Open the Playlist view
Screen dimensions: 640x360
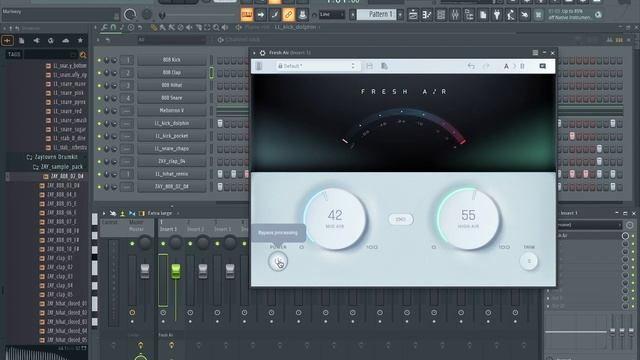(x=413, y=15)
